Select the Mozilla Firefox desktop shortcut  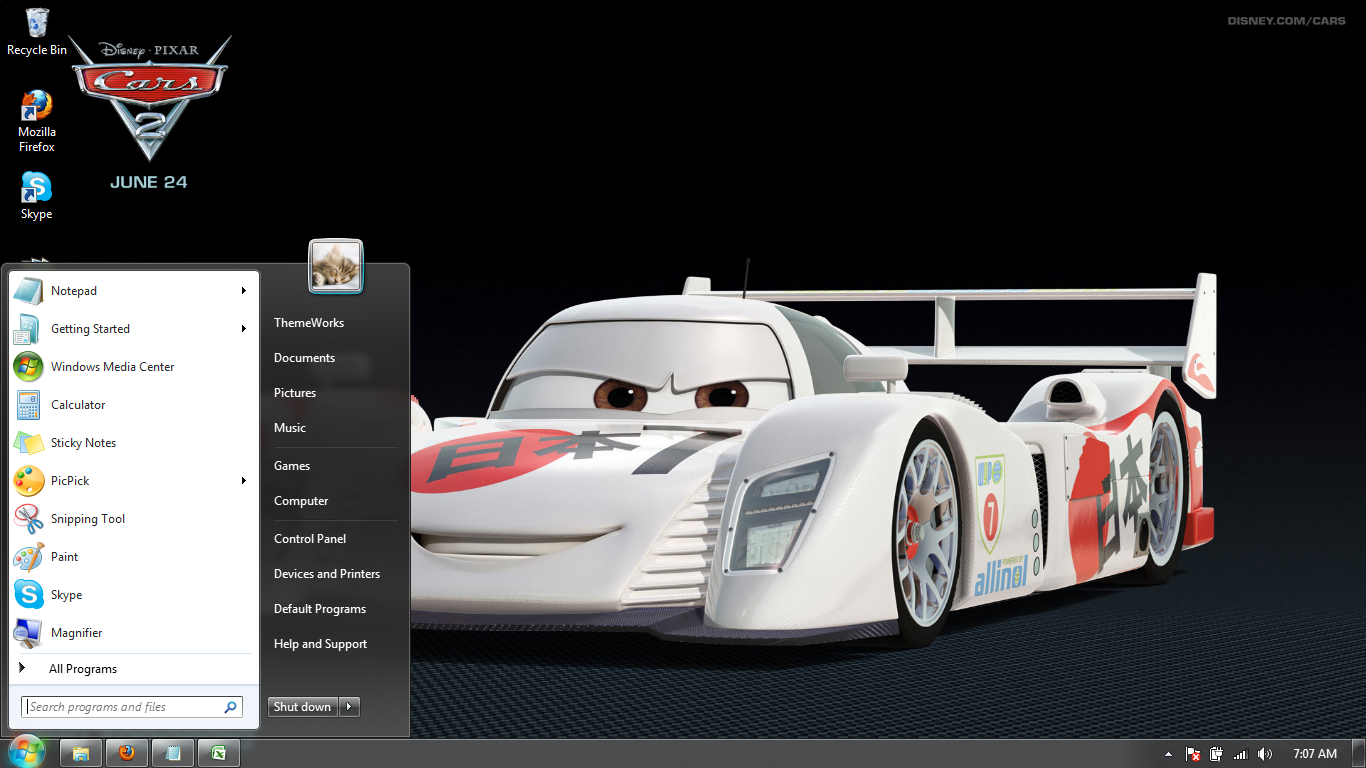tap(37, 121)
